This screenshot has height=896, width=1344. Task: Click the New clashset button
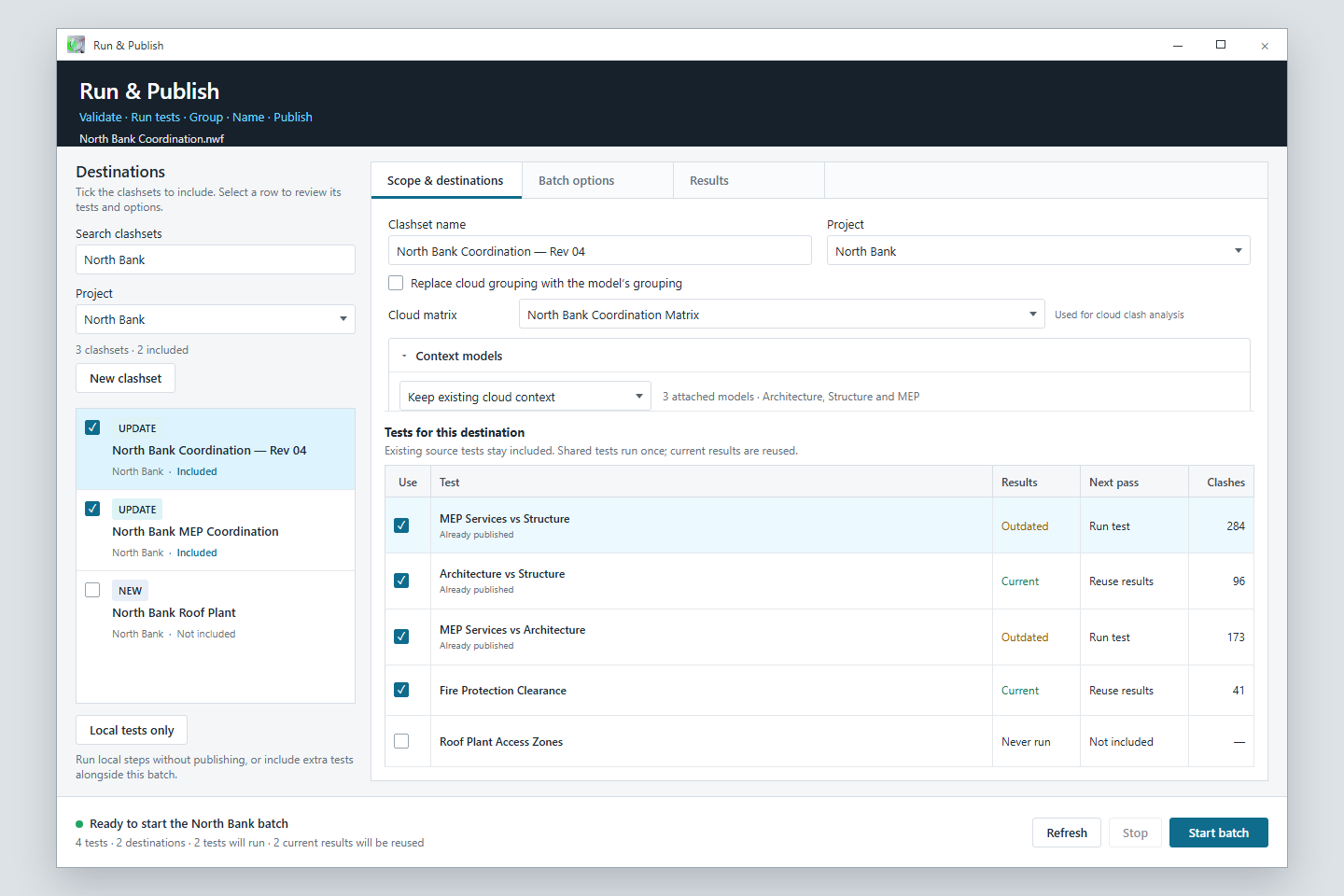click(126, 378)
